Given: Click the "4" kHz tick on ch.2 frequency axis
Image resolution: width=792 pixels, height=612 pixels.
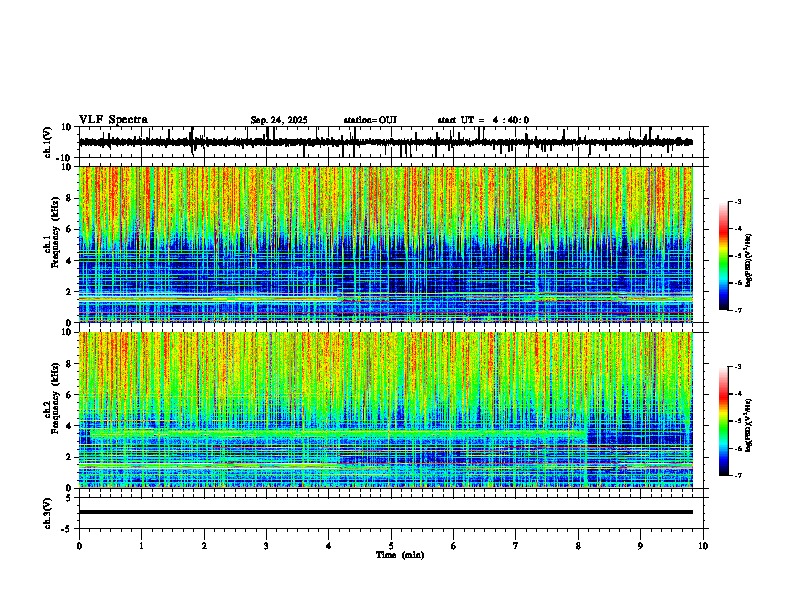Looking at the screenshot, I should click(69, 426).
